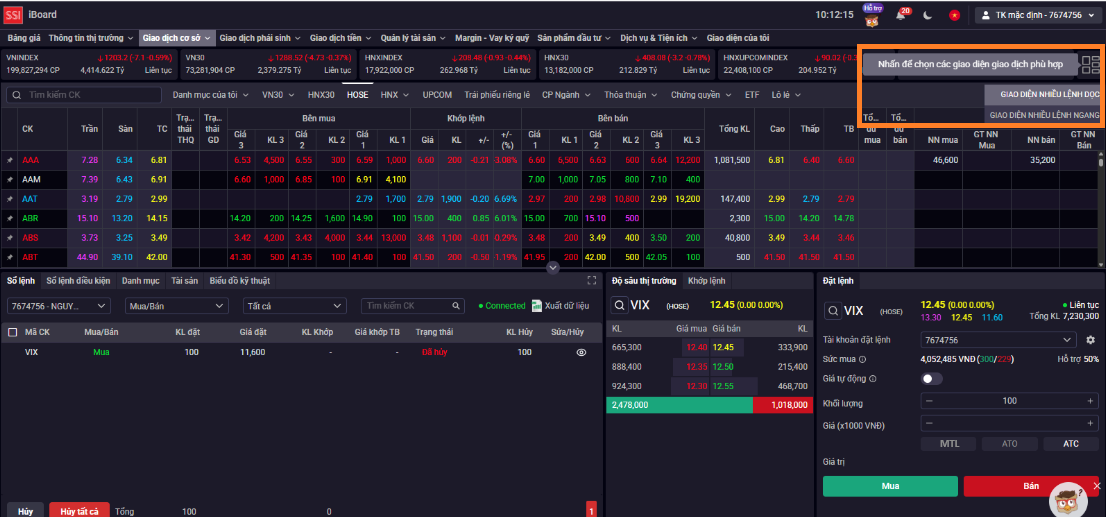
Task: Click the green buy-volume bar 2,478,000
Action: (x=679, y=405)
